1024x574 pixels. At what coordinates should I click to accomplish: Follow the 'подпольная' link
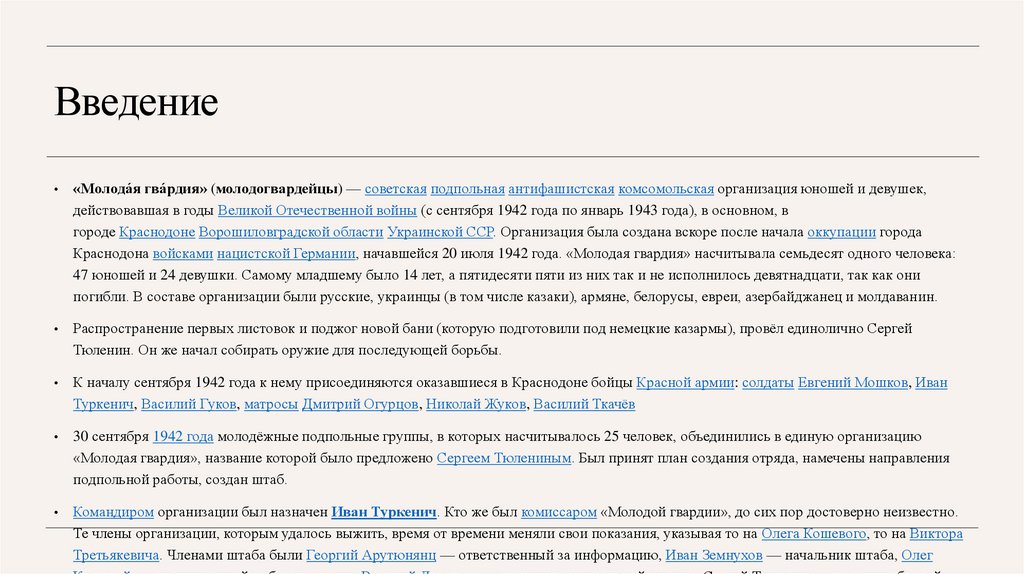(x=468, y=189)
